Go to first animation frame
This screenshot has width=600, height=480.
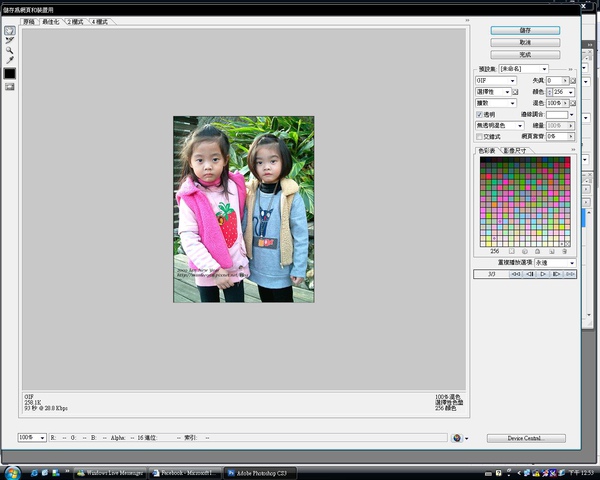(x=516, y=274)
